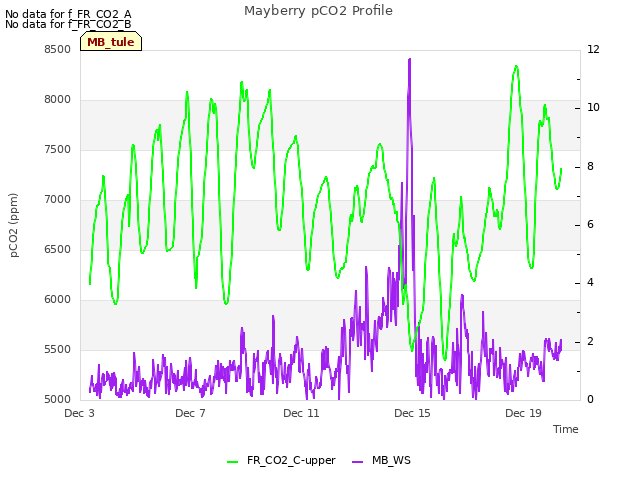Click the purple MB_WS legend swatch

358,462
